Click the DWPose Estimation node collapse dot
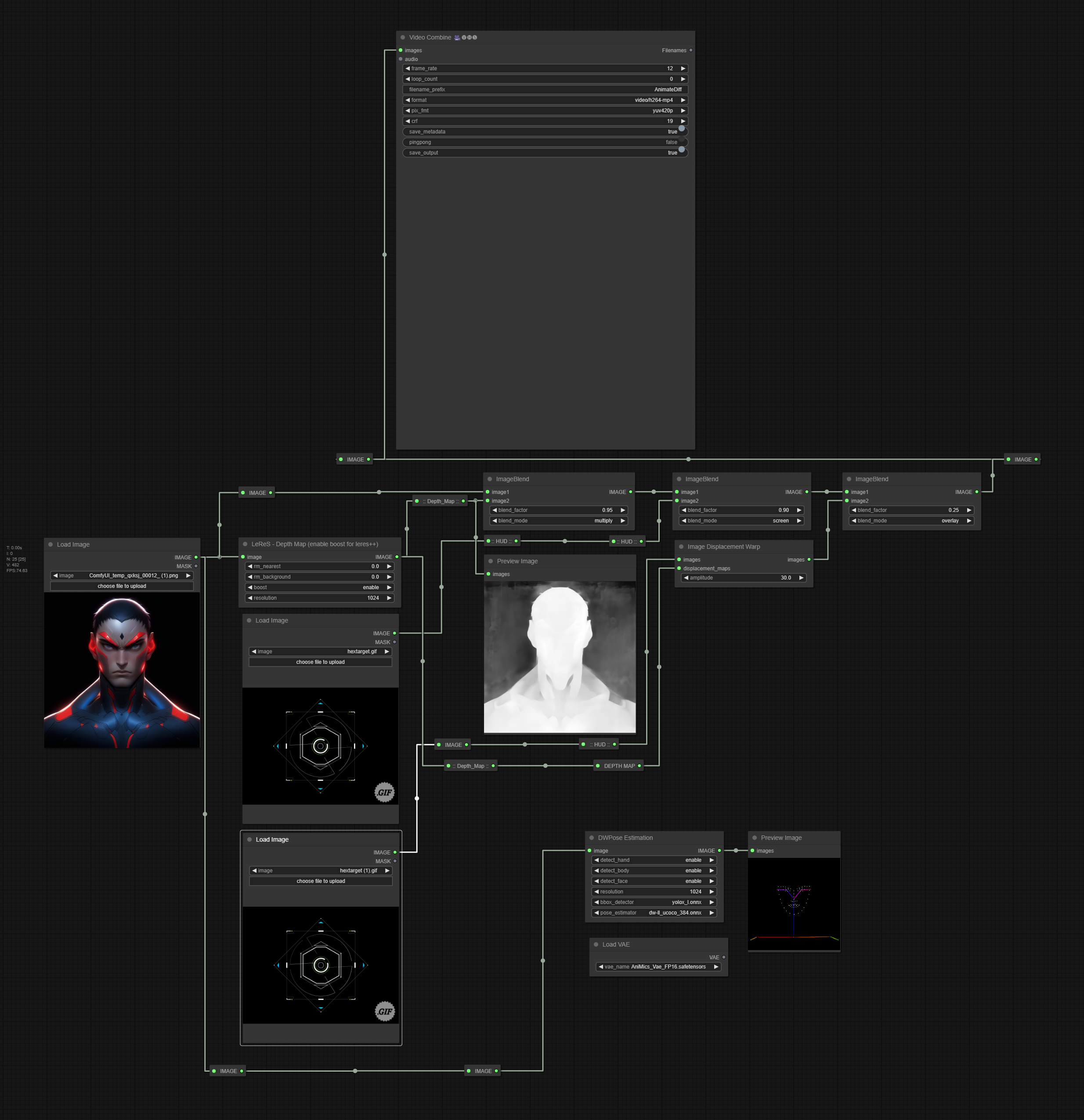Screen dimensions: 1084x1120 pos(591,838)
